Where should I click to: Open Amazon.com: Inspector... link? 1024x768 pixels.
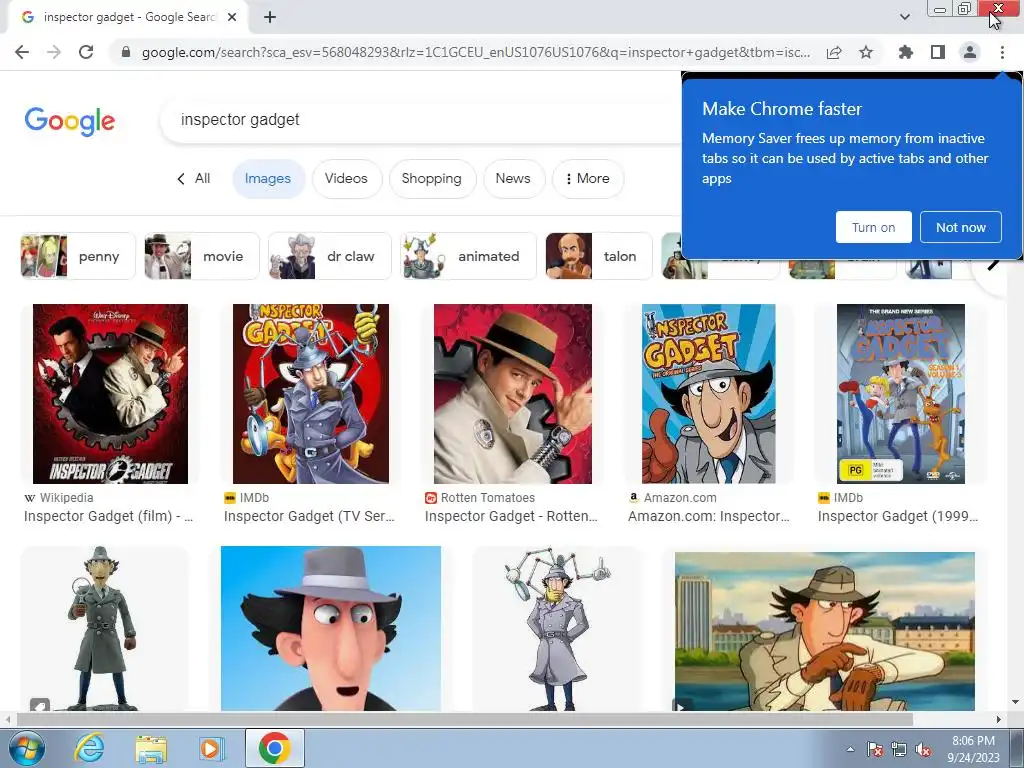(x=709, y=517)
